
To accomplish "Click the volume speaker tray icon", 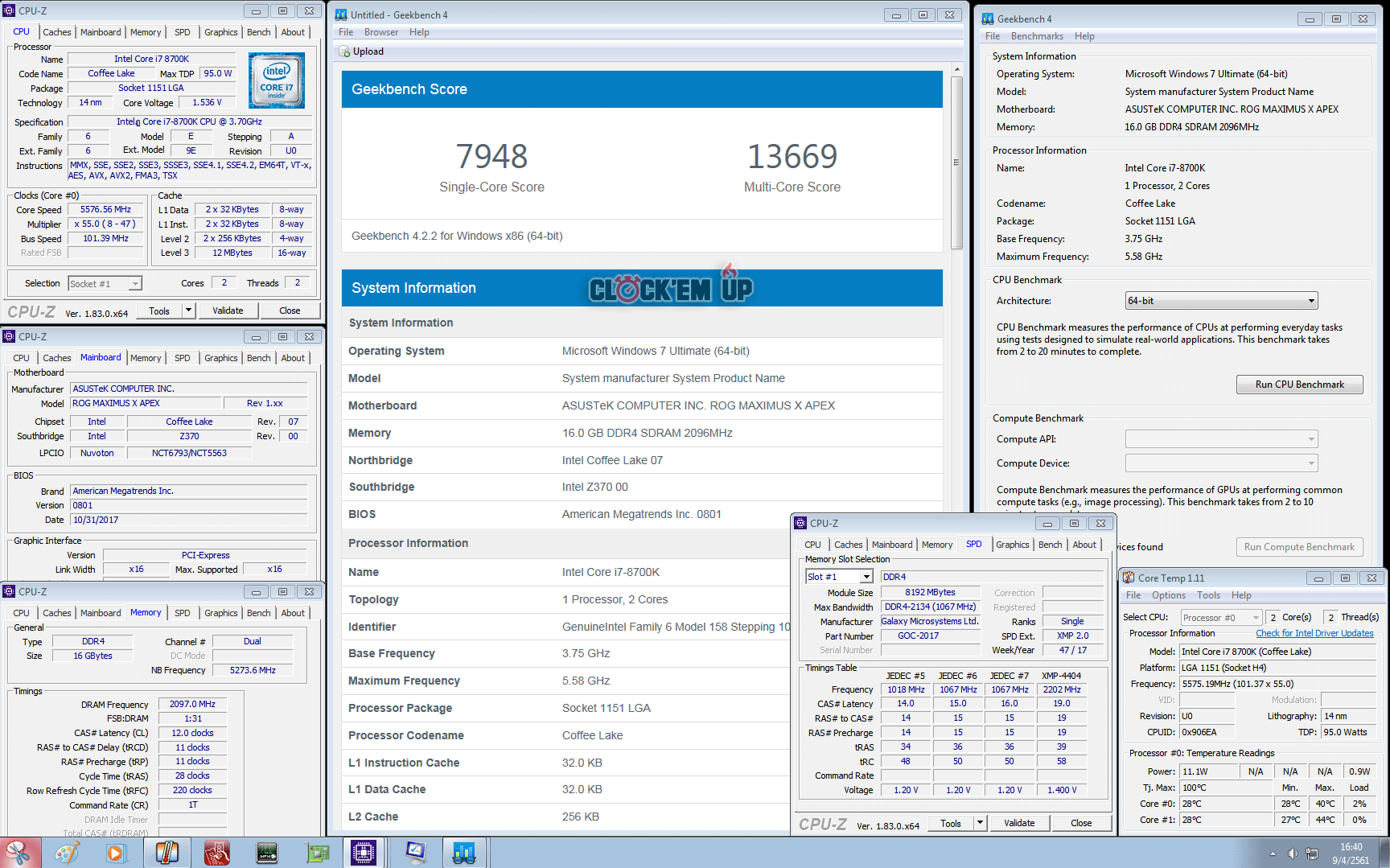I will 1292,854.
